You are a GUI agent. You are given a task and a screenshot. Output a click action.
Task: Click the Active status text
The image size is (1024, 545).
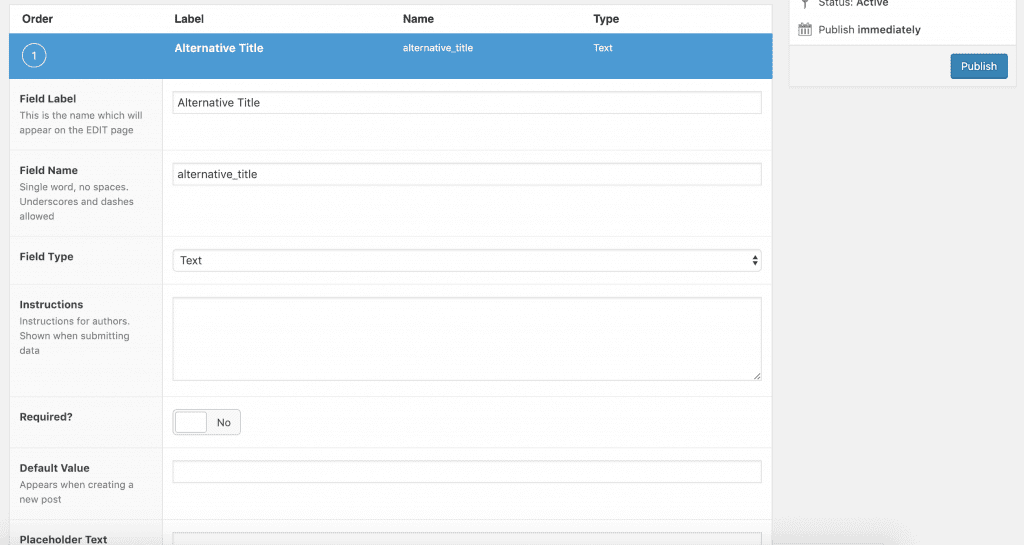point(872,4)
